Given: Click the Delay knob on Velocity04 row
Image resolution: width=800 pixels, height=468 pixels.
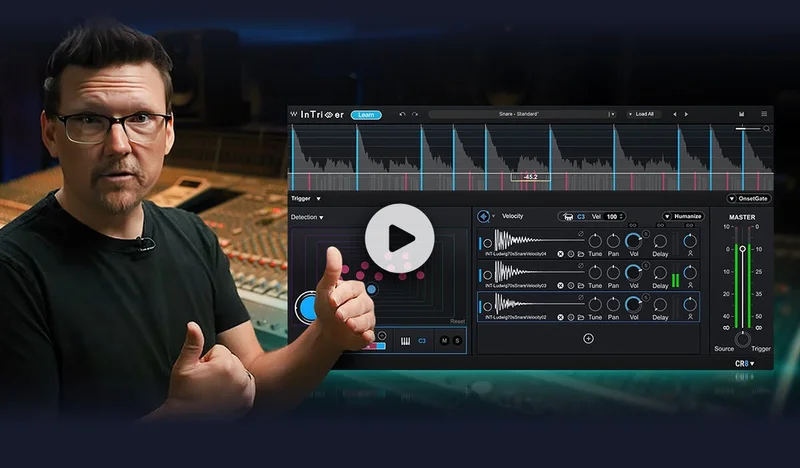Looking at the screenshot, I should coord(660,241).
